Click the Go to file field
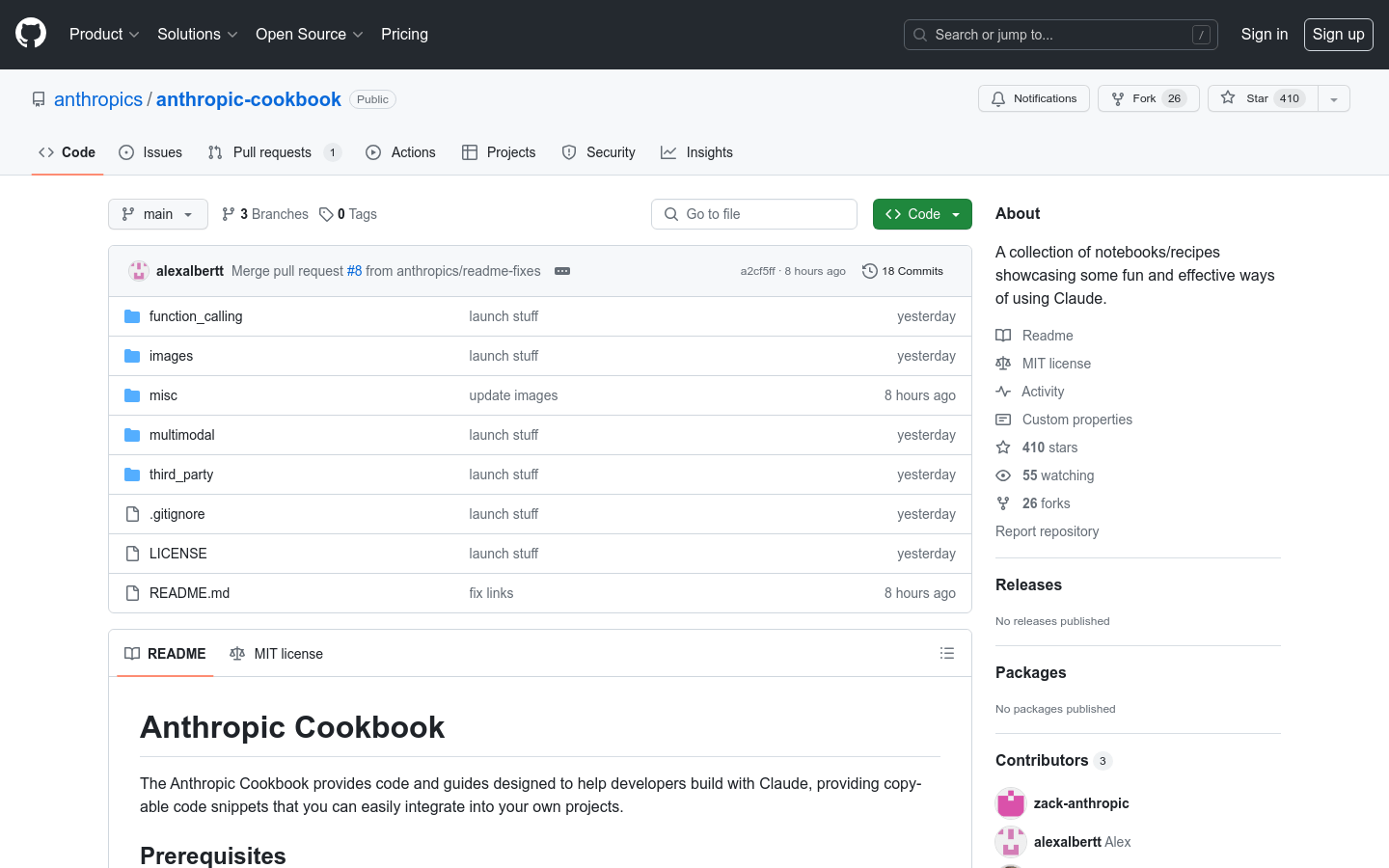 [x=754, y=214]
